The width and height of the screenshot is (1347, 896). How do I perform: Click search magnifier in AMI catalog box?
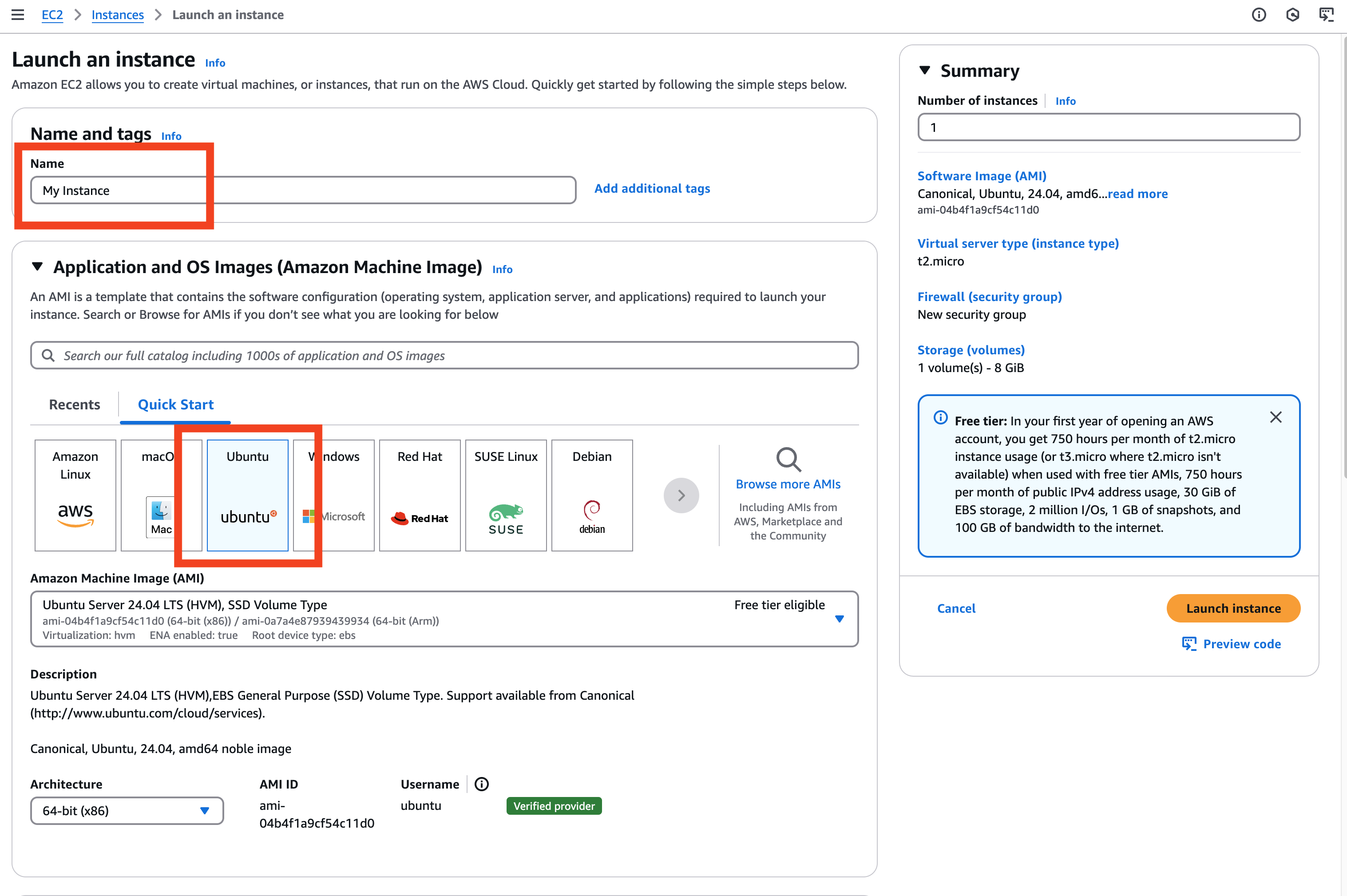(48, 356)
